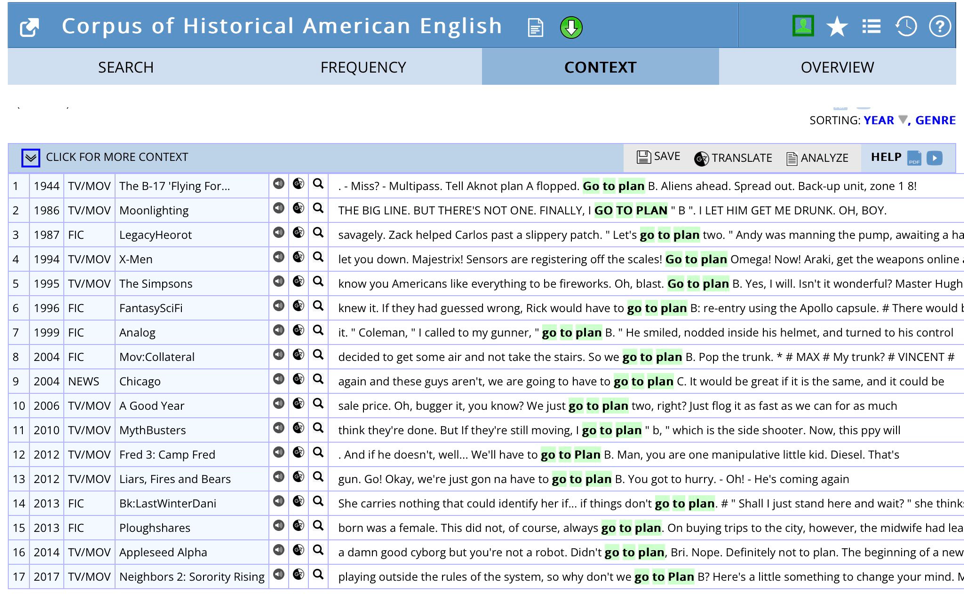Click the globe icon in The Simpsons row
The image size is (964, 604).
298,281
